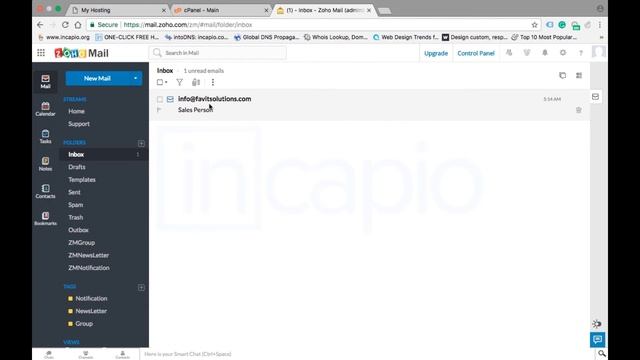
Task: Select the Notification tag with yellow swatch
Action: point(87,298)
